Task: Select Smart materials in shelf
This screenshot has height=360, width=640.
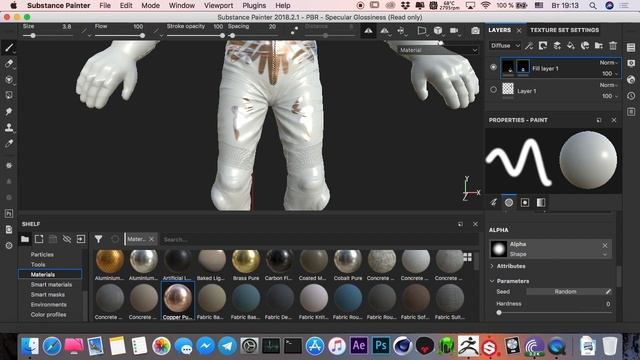Action: [x=51, y=284]
